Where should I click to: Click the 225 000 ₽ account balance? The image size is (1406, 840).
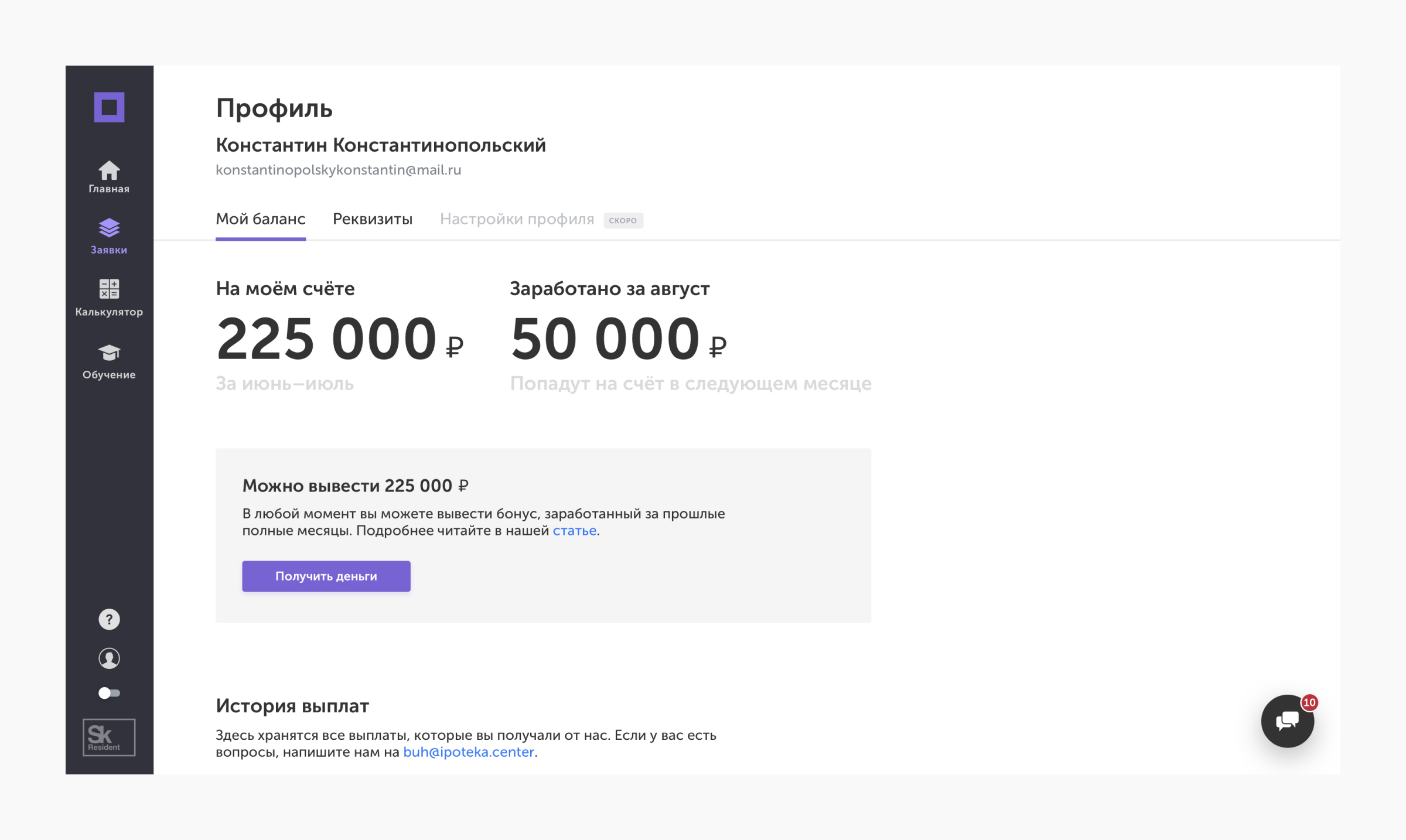click(x=340, y=339)
